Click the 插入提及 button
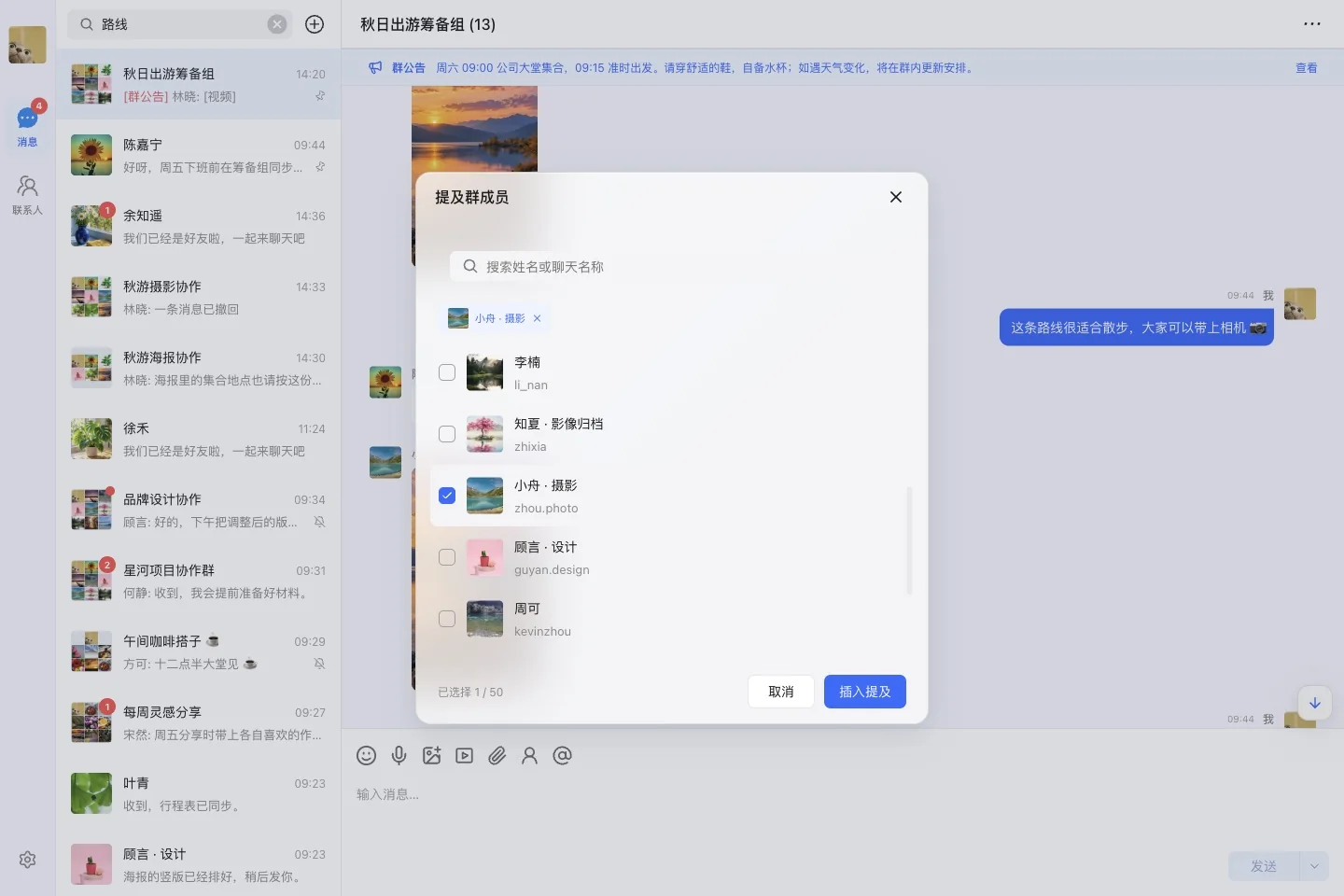1344x896 pixels. [x=865, y=692]
